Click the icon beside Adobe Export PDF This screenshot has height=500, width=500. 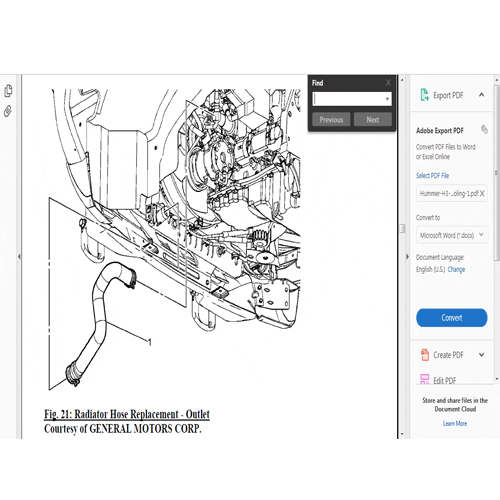(484, 129)
